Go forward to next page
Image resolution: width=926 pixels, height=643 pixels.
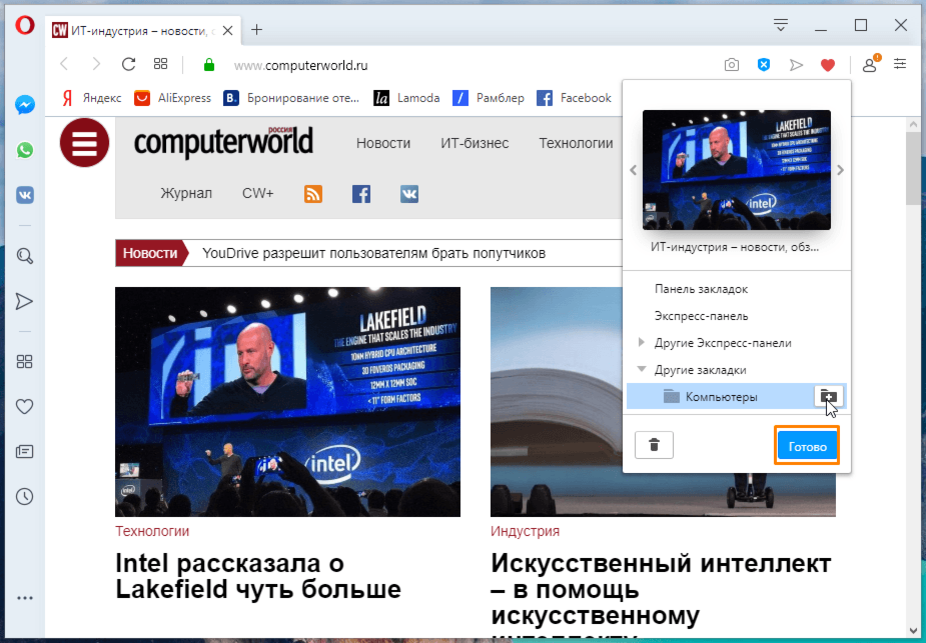coord(96,64)
